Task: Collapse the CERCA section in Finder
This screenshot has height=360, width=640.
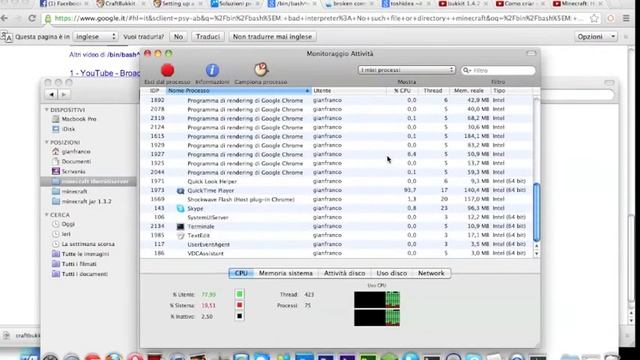Action: coord(47,214)
